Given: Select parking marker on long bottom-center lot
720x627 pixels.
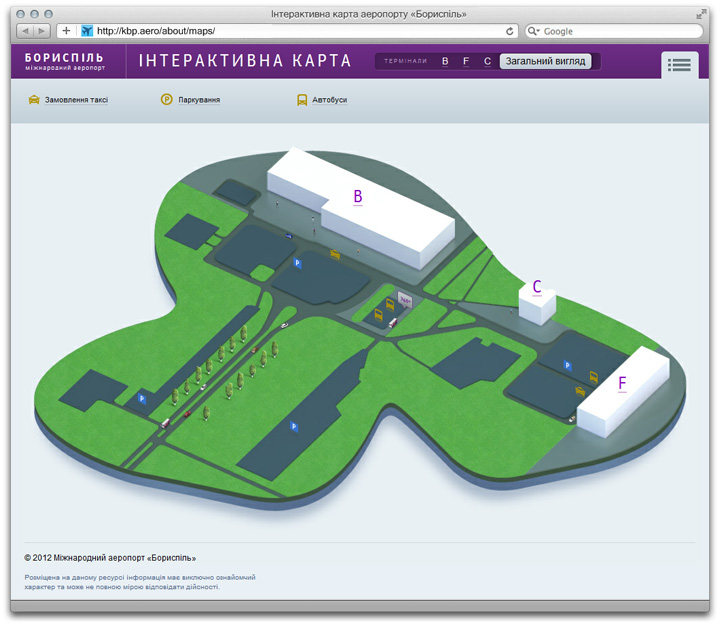Looking at the screenshot, I should (x=294, y=427).
